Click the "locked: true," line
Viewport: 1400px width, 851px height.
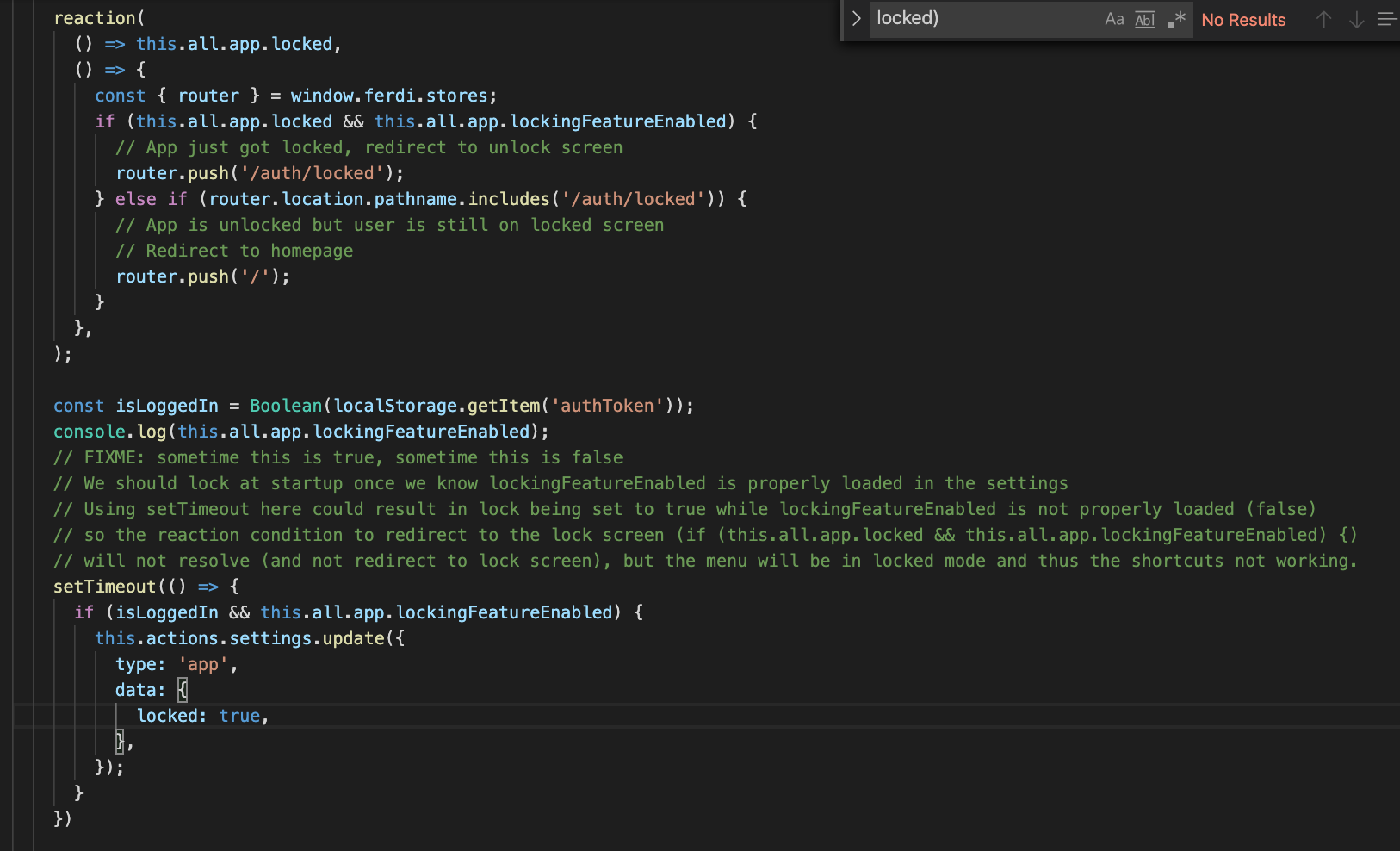(x=203, y=716)
